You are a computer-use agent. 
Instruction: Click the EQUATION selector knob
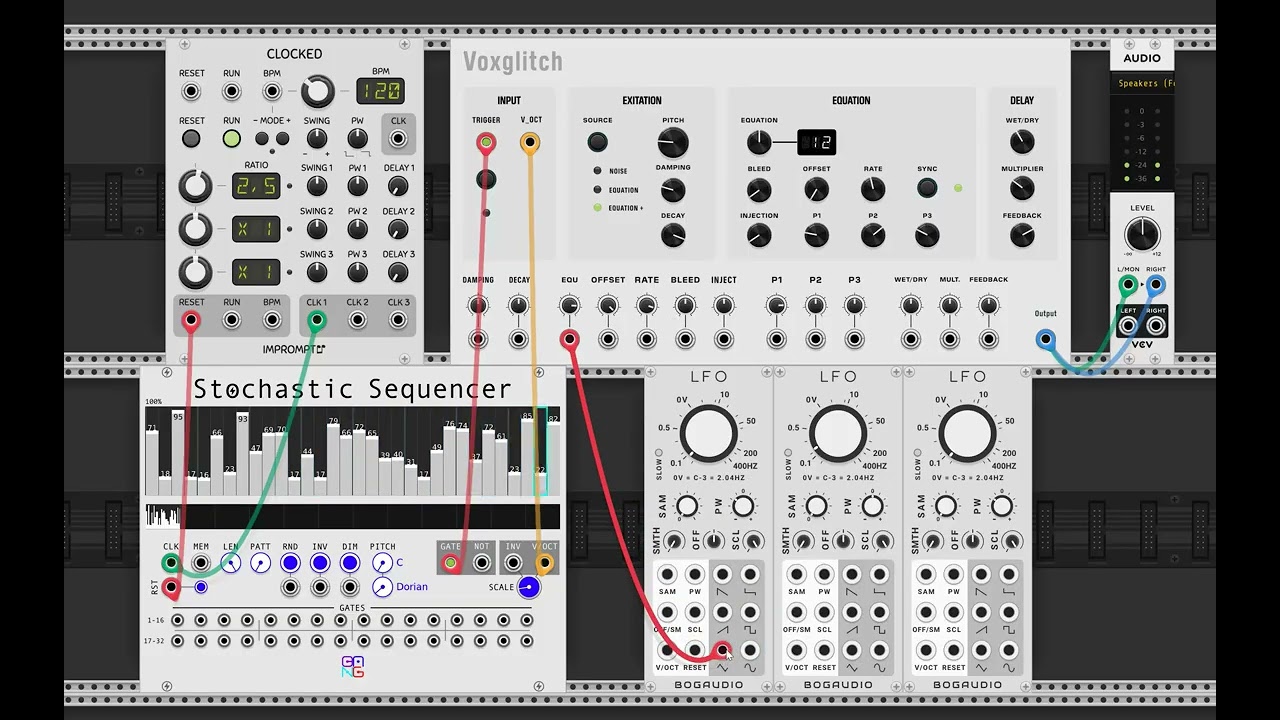(759, 142)
